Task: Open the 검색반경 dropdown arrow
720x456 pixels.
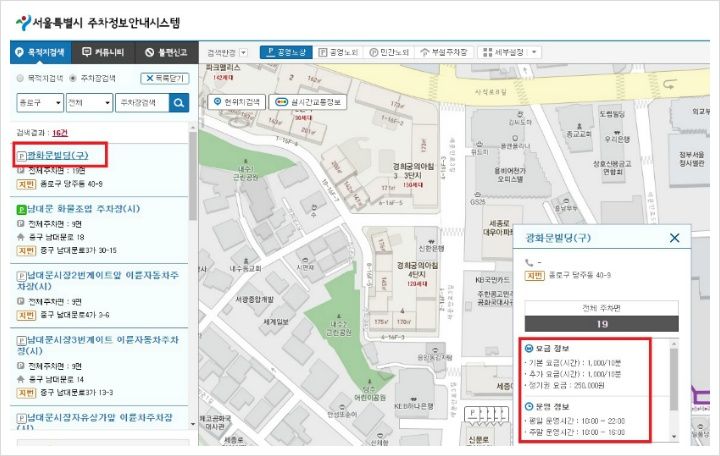Action: [x=243, y=53]
